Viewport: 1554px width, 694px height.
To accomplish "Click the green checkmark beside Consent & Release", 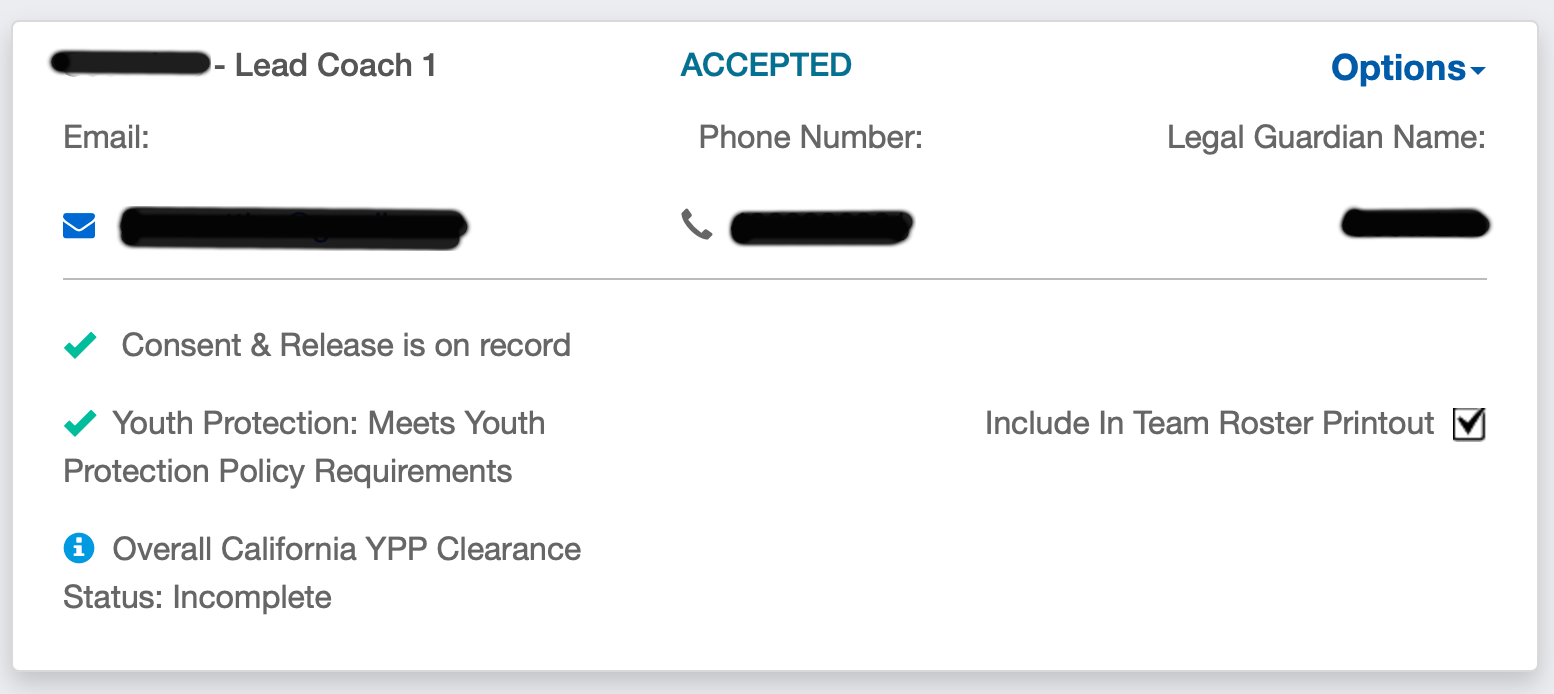I will click(79, 344).
